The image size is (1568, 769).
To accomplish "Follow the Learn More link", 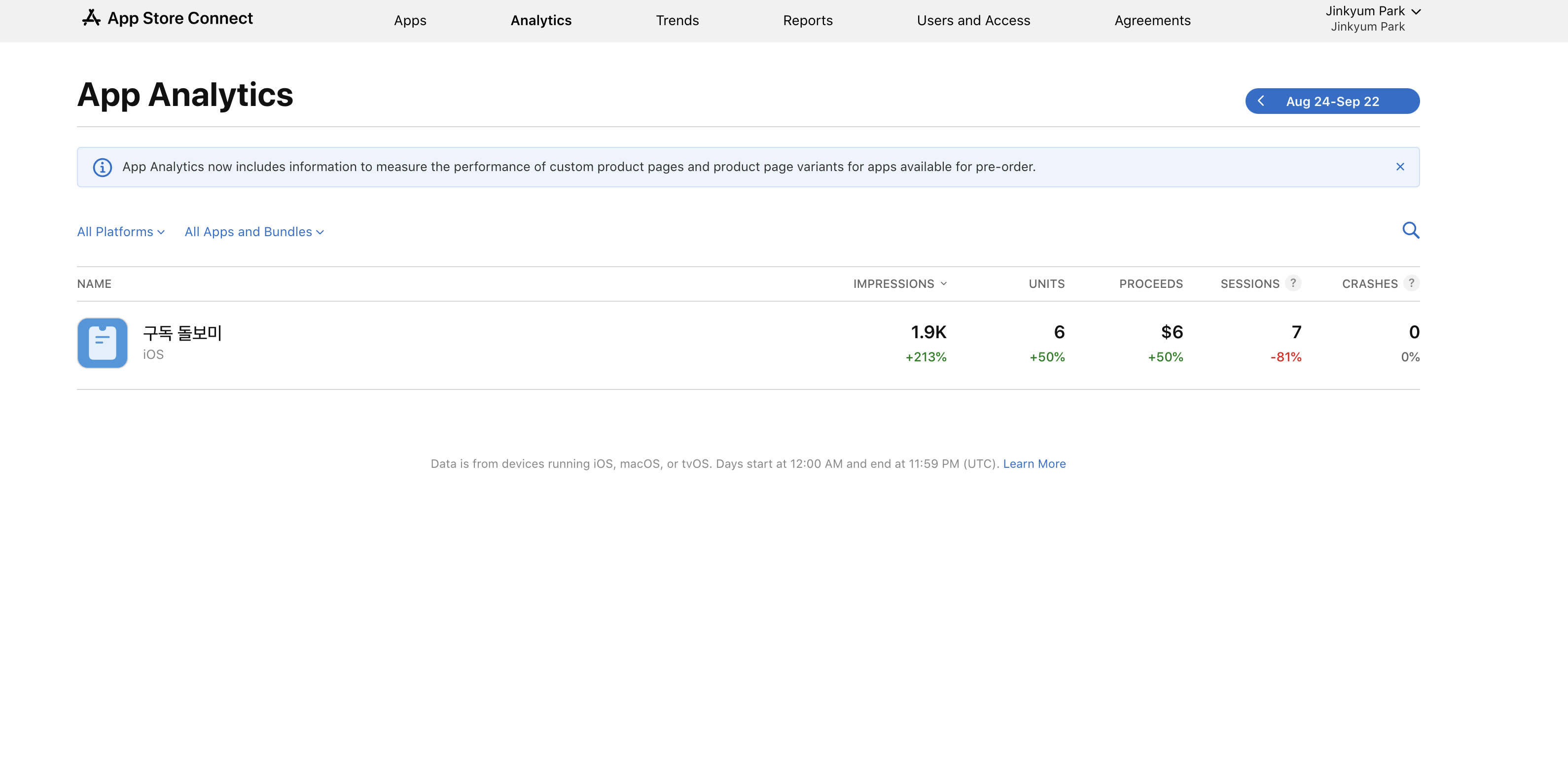I will coord(1034,463).
